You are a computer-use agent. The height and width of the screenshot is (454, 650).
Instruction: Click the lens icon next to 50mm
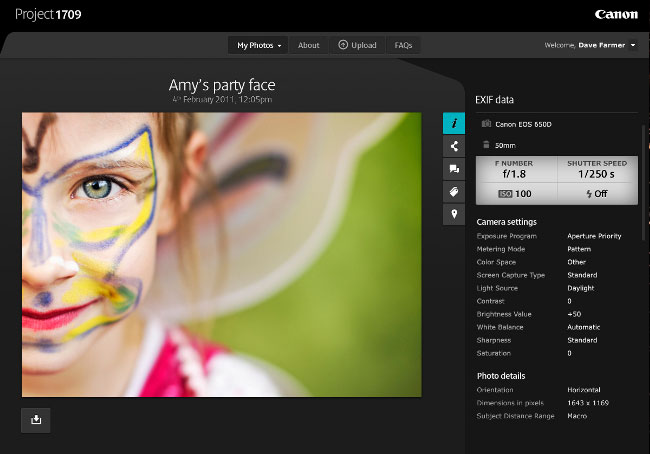[x=485, y=145]
